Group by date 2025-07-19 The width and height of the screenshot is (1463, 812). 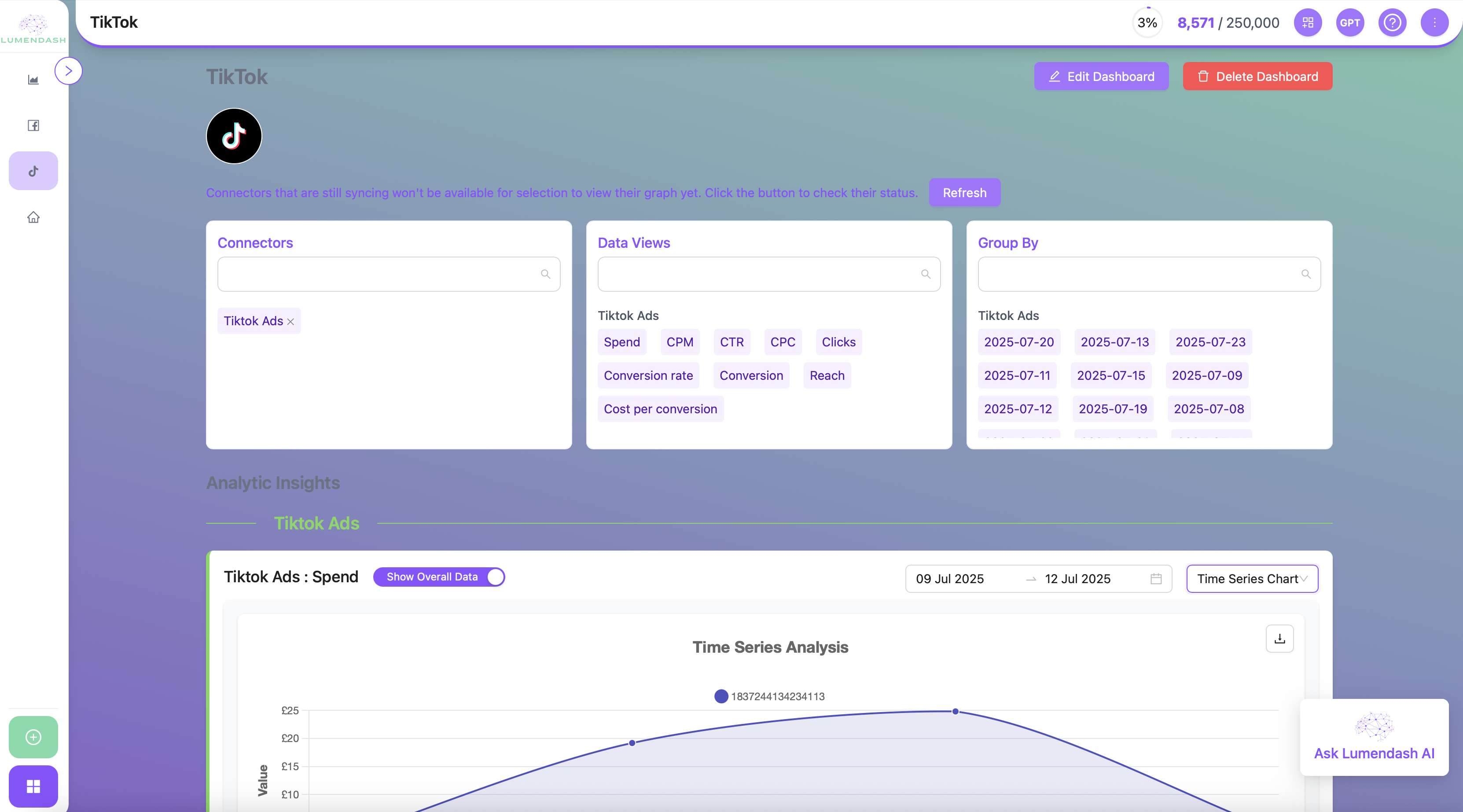pyautogui.click(x=1113, y=409)
